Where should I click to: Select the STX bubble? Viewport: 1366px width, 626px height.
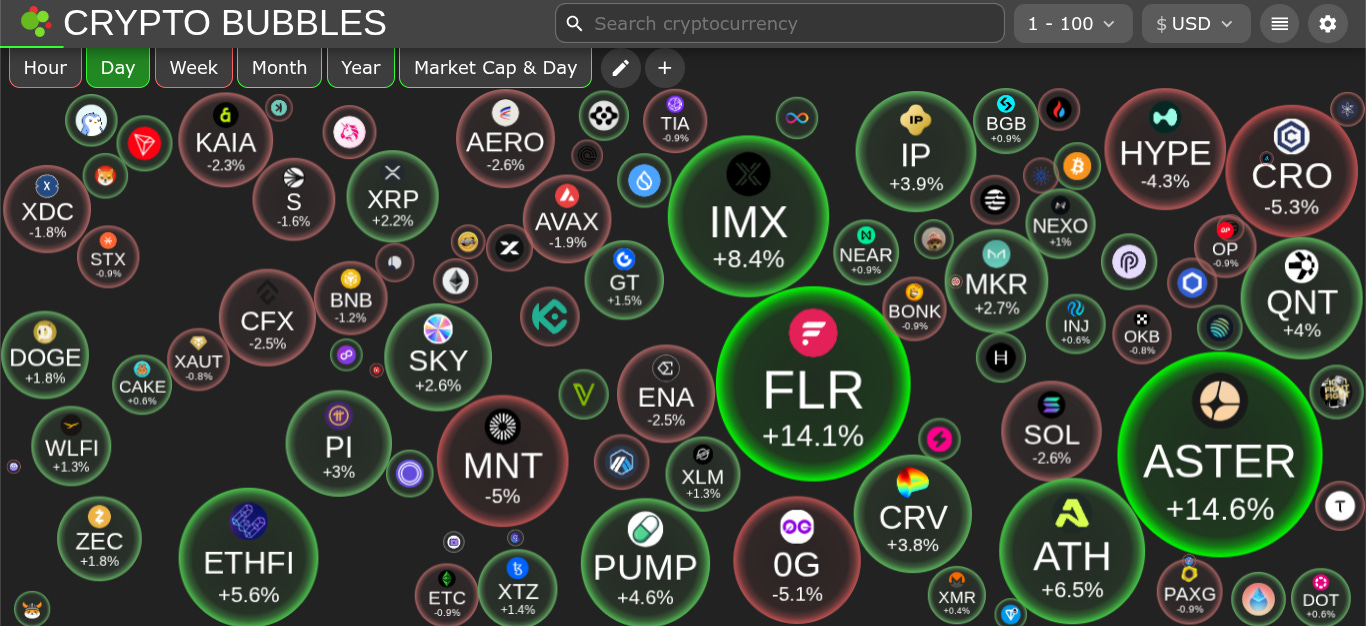click(108, 258)
